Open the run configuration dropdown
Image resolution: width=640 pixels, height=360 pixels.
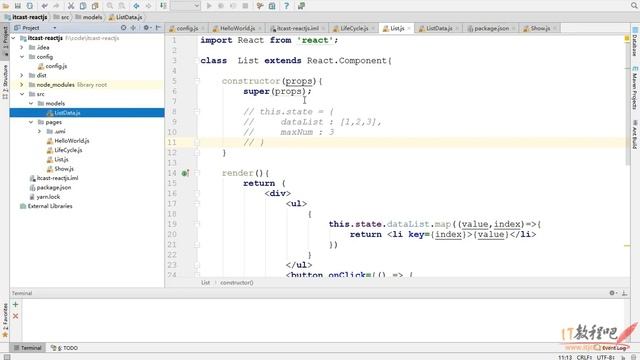tap(185, 6)
